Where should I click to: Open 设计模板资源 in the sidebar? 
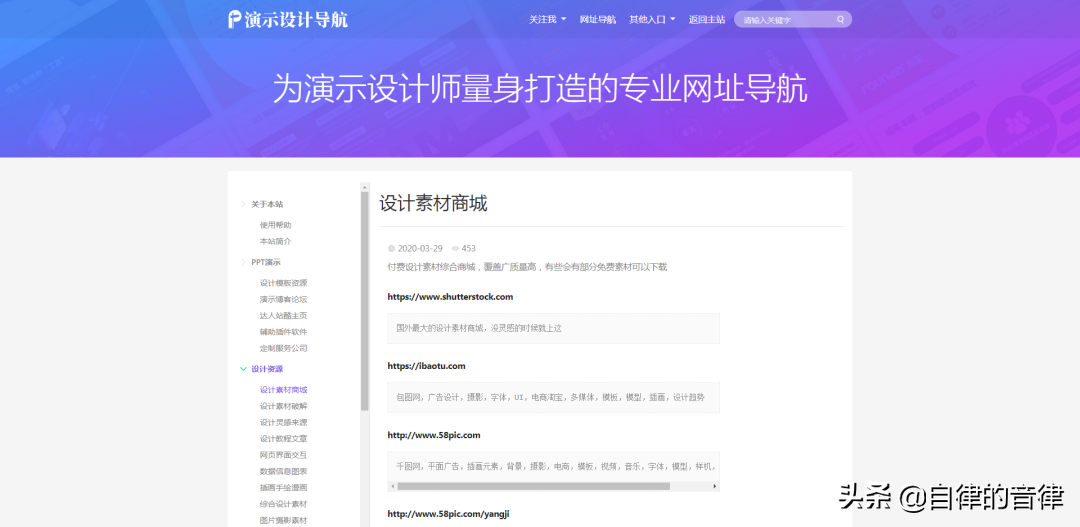(x=283, y=282)
